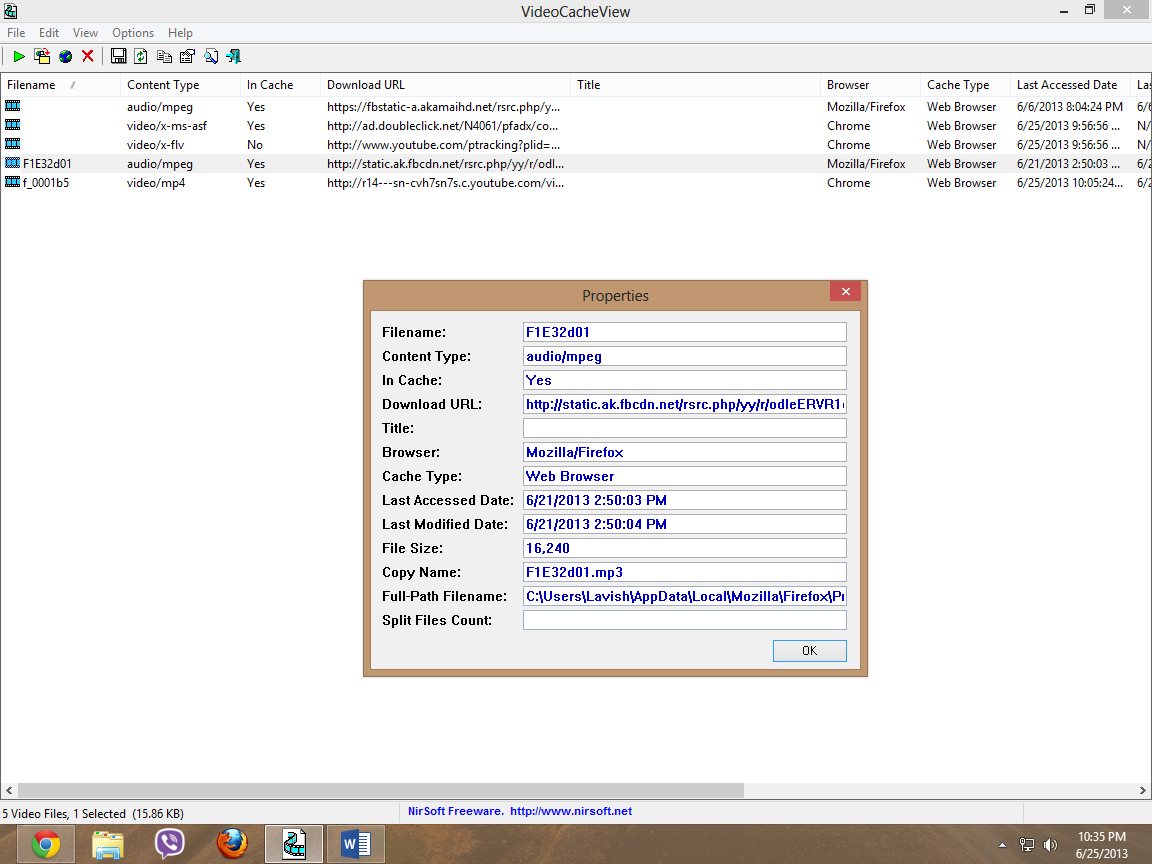The image size is (1152, 864).
Task: Select the f_0001b5 row in list
Action: point(576,182)
